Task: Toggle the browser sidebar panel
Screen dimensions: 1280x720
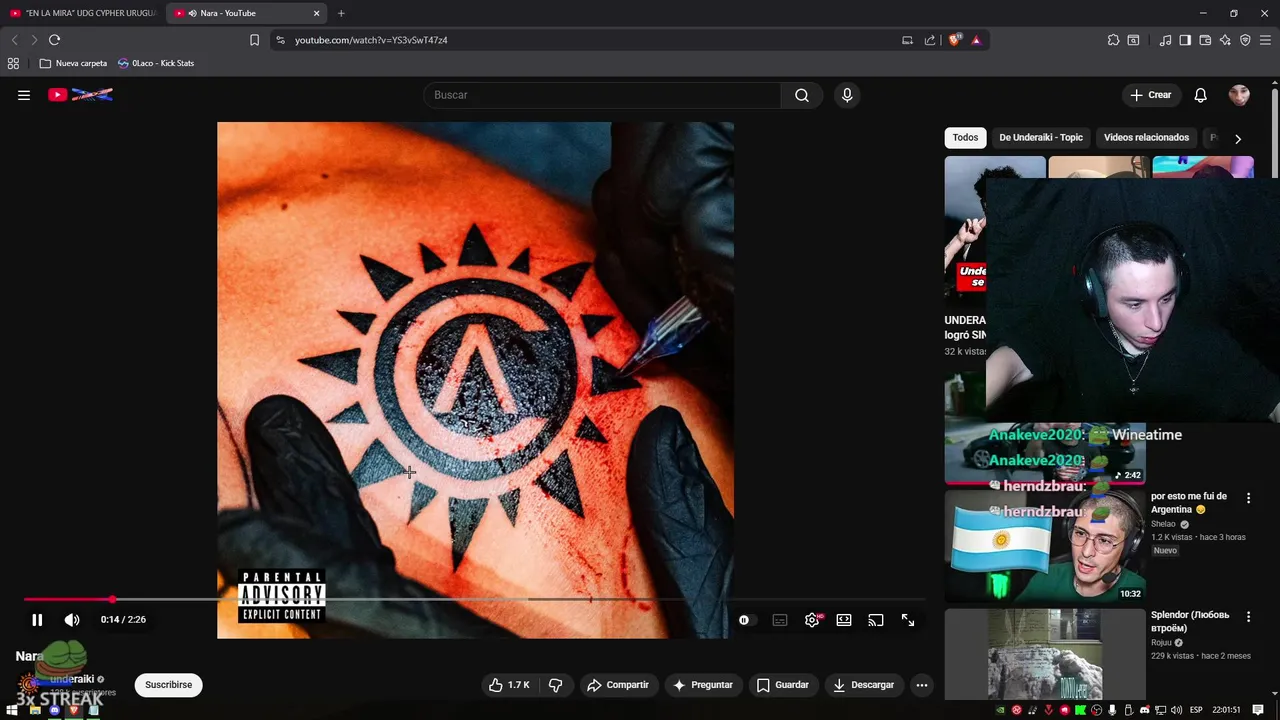Action: [1185, 40]
